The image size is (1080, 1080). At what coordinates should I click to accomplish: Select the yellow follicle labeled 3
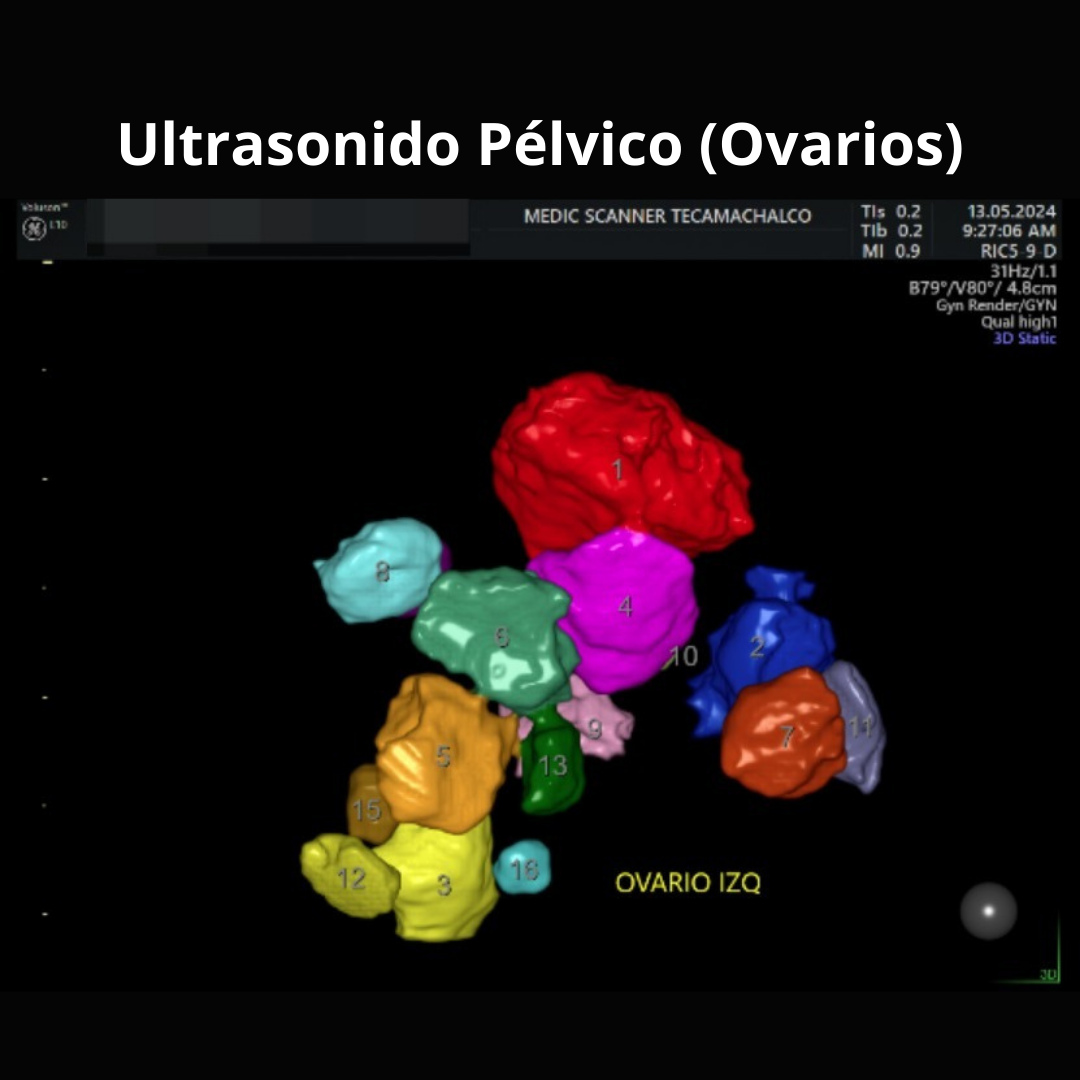click(443, 885)
